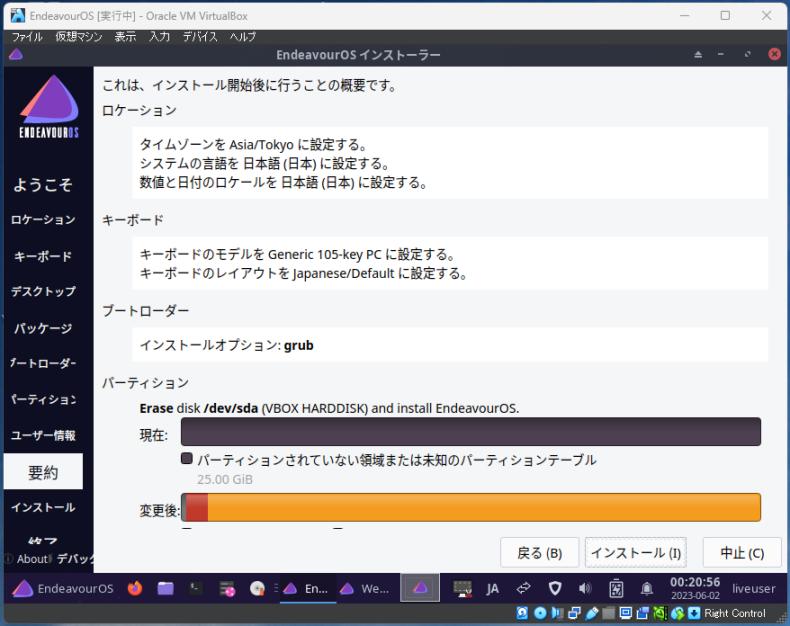Open the shield security tray icon
The height and width of the screenshot is (626, 790).
click(x=555, y=588)
